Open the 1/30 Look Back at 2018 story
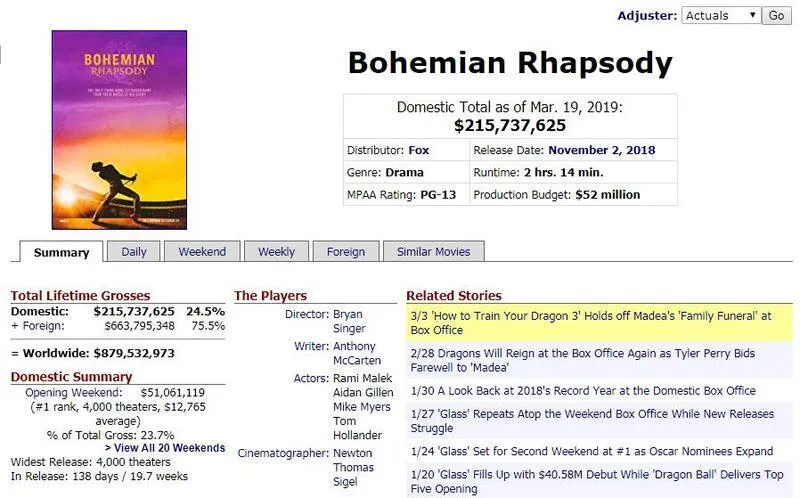 (583, 391)
